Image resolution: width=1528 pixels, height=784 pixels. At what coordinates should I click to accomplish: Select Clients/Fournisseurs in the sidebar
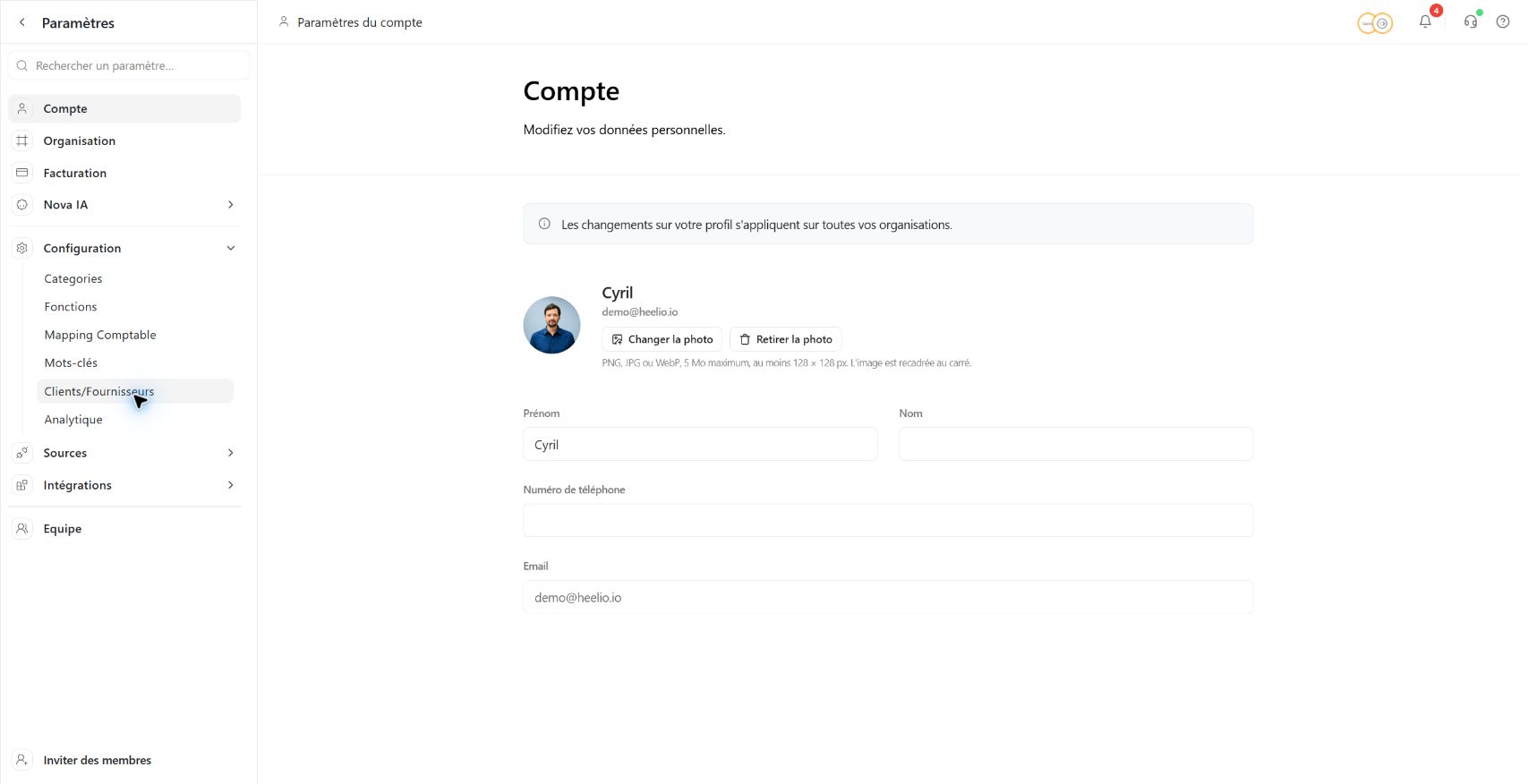[135, 391]
